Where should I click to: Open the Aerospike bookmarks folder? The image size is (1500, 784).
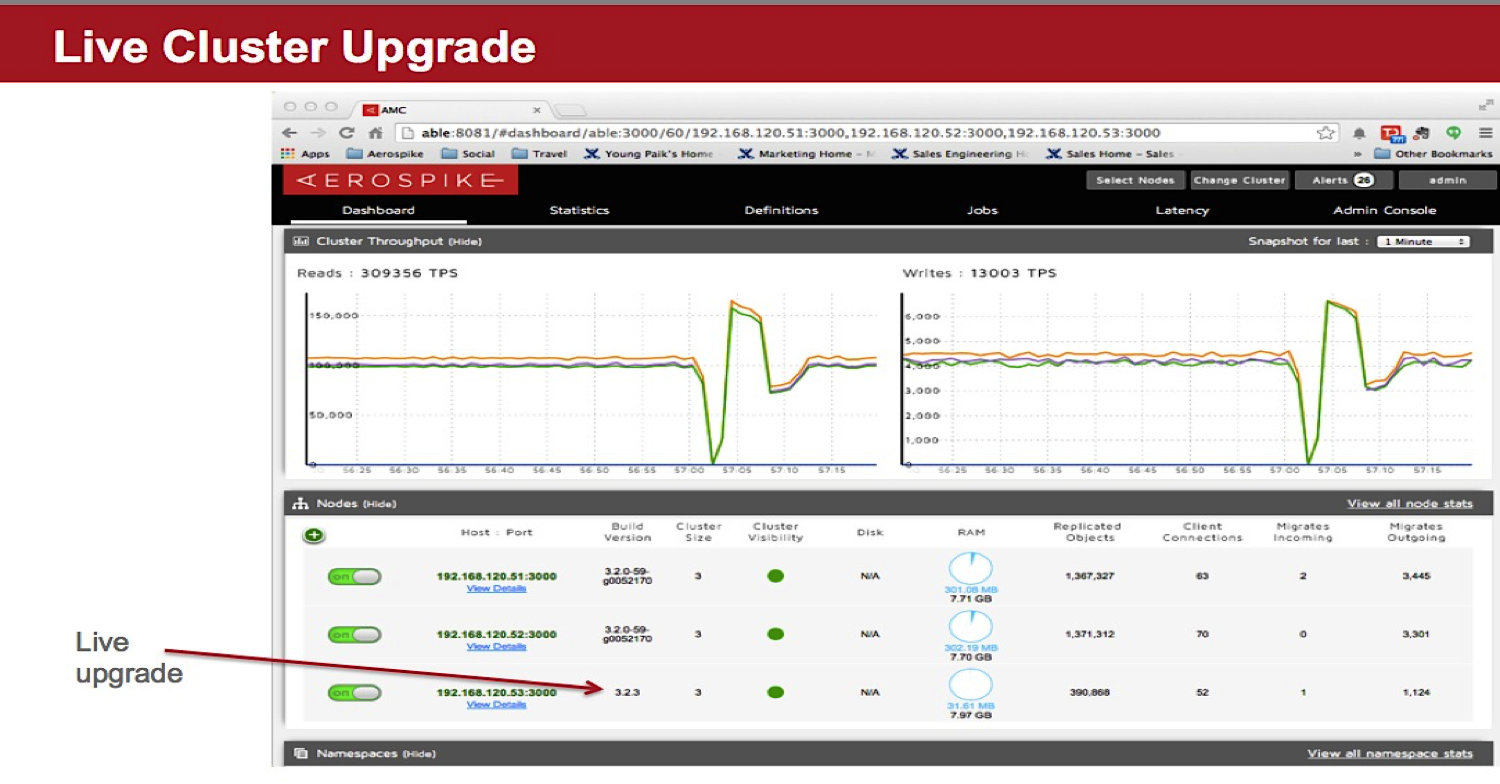point(385,154)
